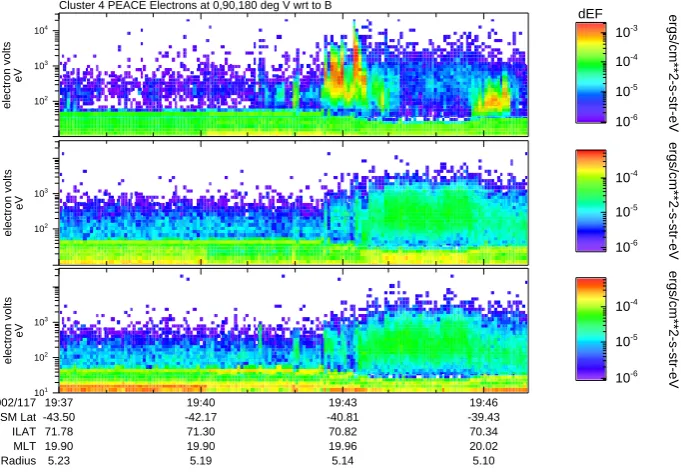Click the time label '19:46'
The width and height of the screenshot is (681, 472).
pos(484,403)
